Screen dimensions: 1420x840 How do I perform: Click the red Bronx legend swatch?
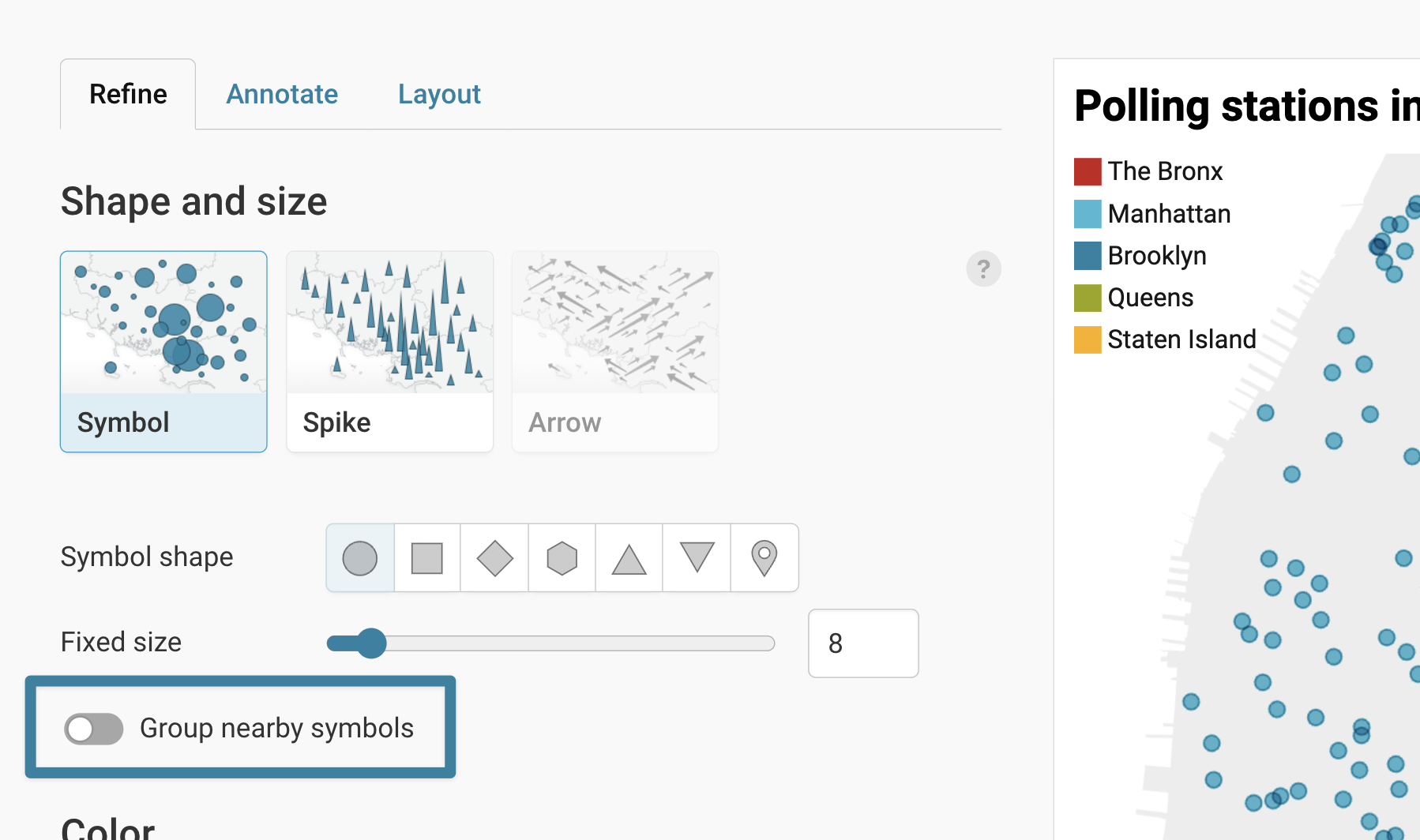[1088, 171]
